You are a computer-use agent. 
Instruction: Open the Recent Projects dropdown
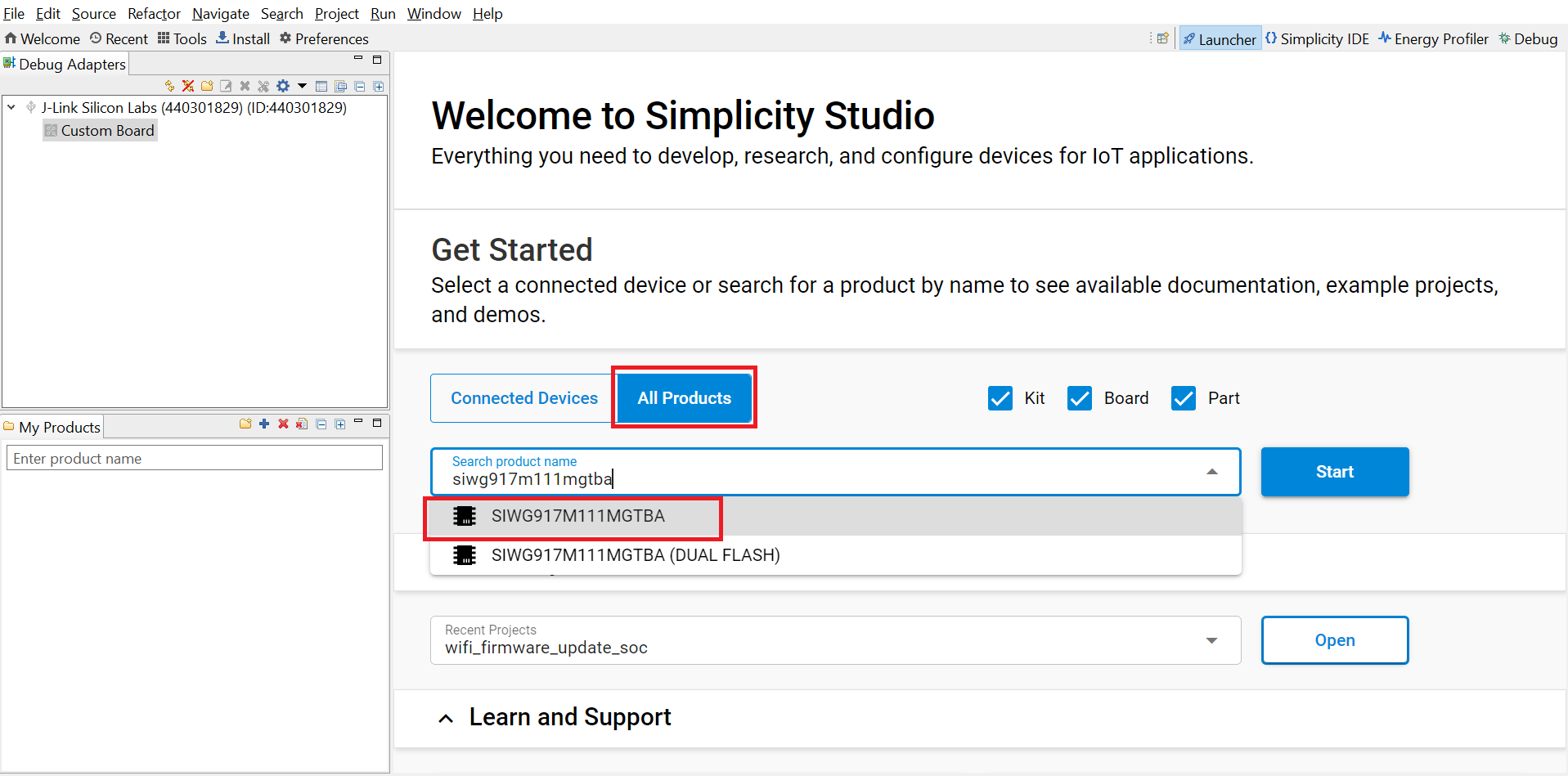click(x=1211, y=640)
